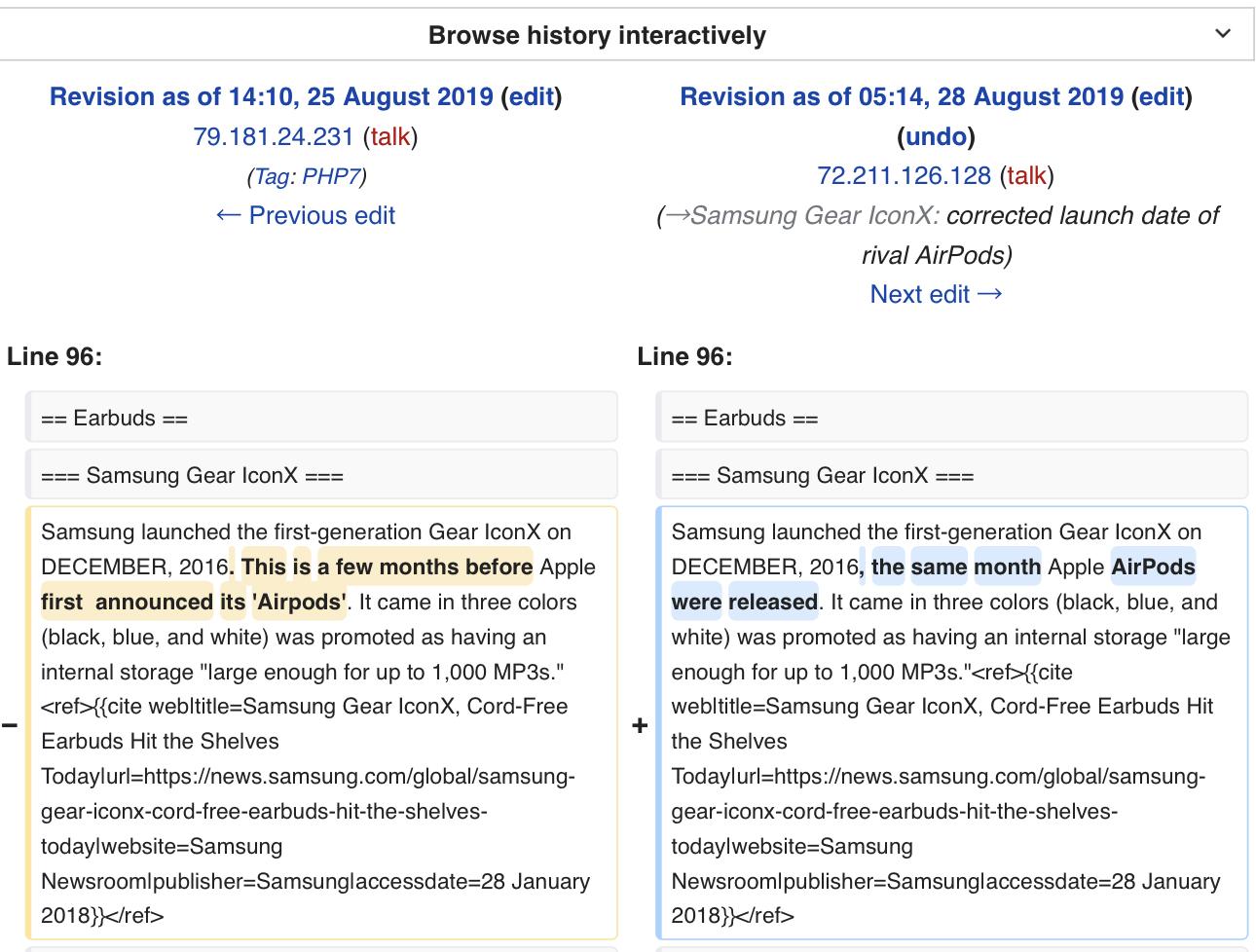Viewport: 1256px width, 952px height.
Task: Click the Browse history interactively heading
Action: [597, 36]
